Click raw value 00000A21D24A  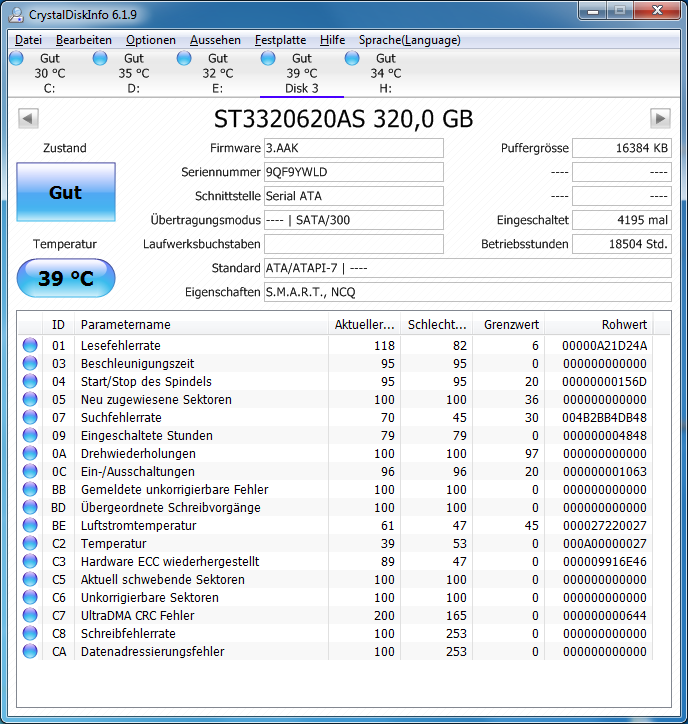pyautogui.click(x=604, y=345)
